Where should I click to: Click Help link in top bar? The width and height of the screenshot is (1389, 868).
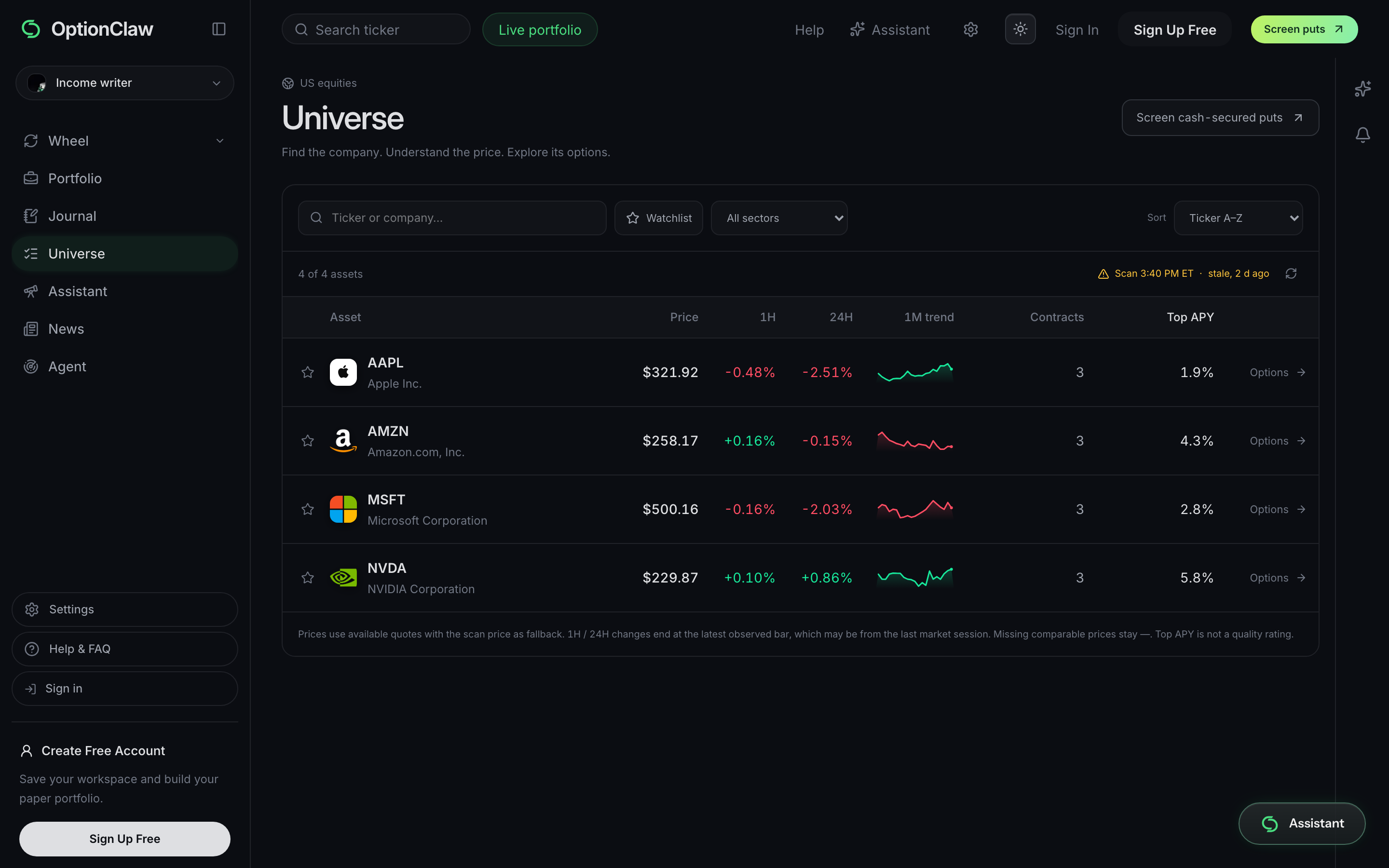(x=809, y=30)
